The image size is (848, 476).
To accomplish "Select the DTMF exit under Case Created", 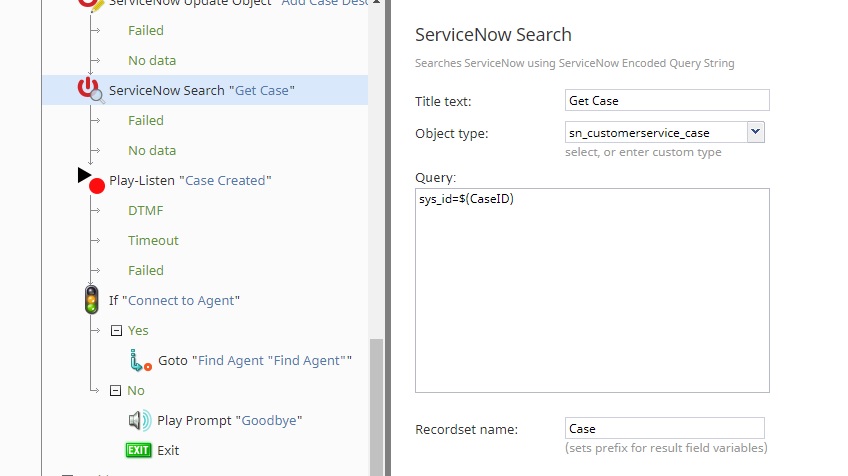I will [145, 210].
